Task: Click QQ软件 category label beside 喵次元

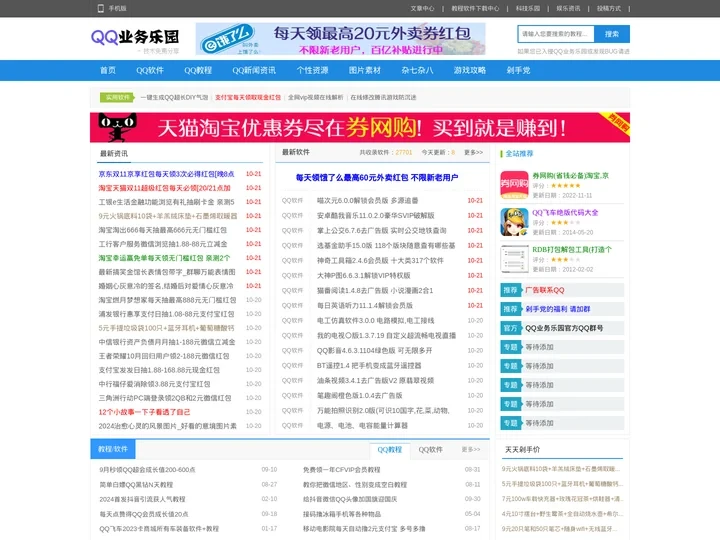Action: pos(292,201)
